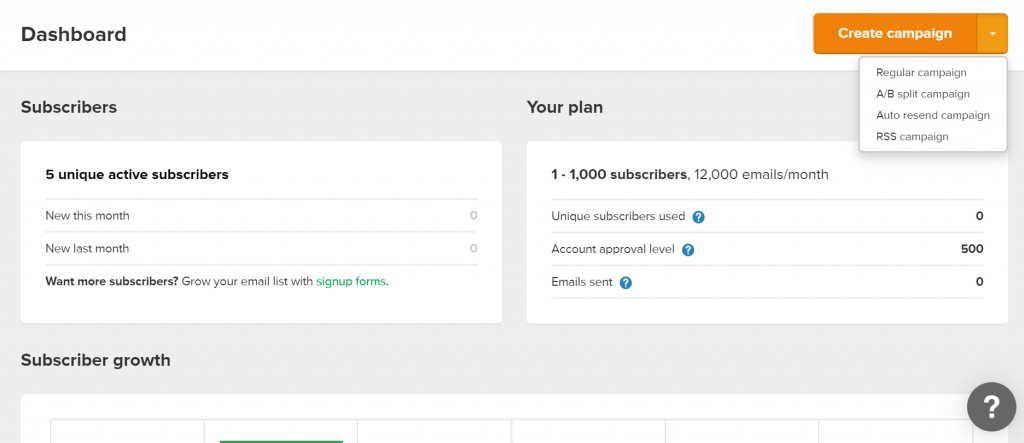This screenshot has width=1024, height=443.
Task: Click the Account approval level value 500
Action: [x=972, y=249]
